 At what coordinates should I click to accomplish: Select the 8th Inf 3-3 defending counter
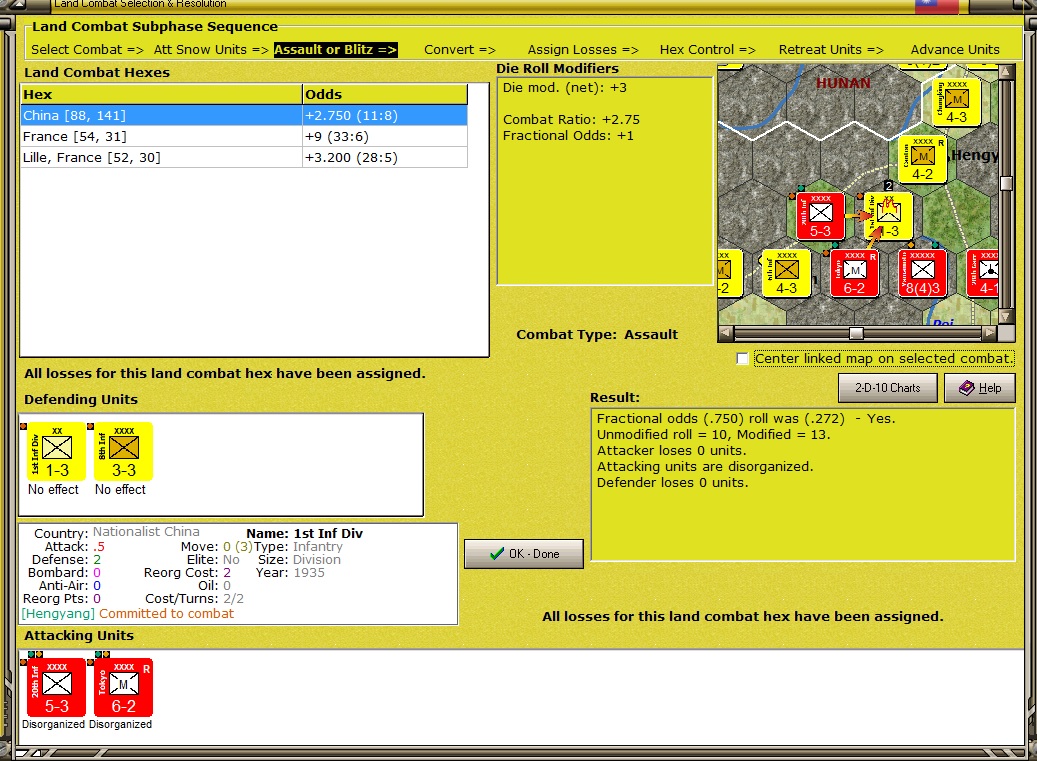pos(124,452)
